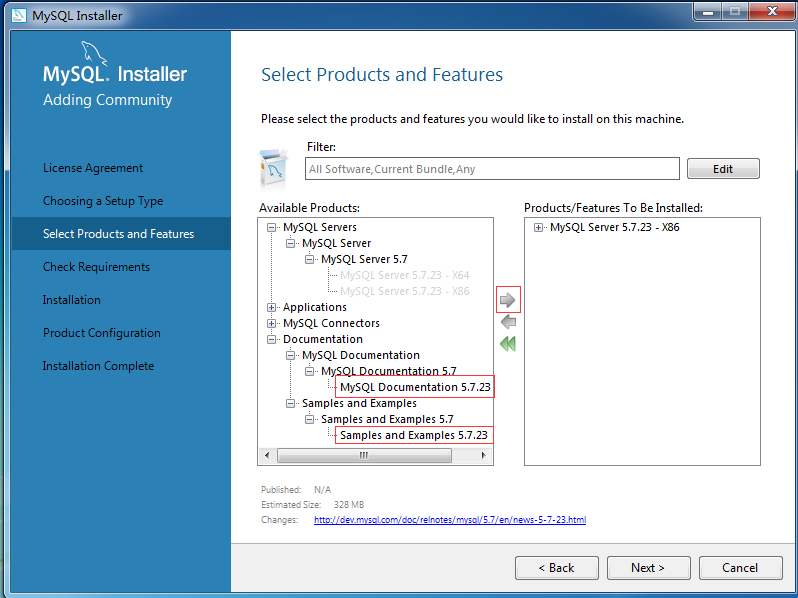Select MySQL Documentation 5.7.23 item
The height and width of the screenshot is (598, 798).
tap(415, 387)
